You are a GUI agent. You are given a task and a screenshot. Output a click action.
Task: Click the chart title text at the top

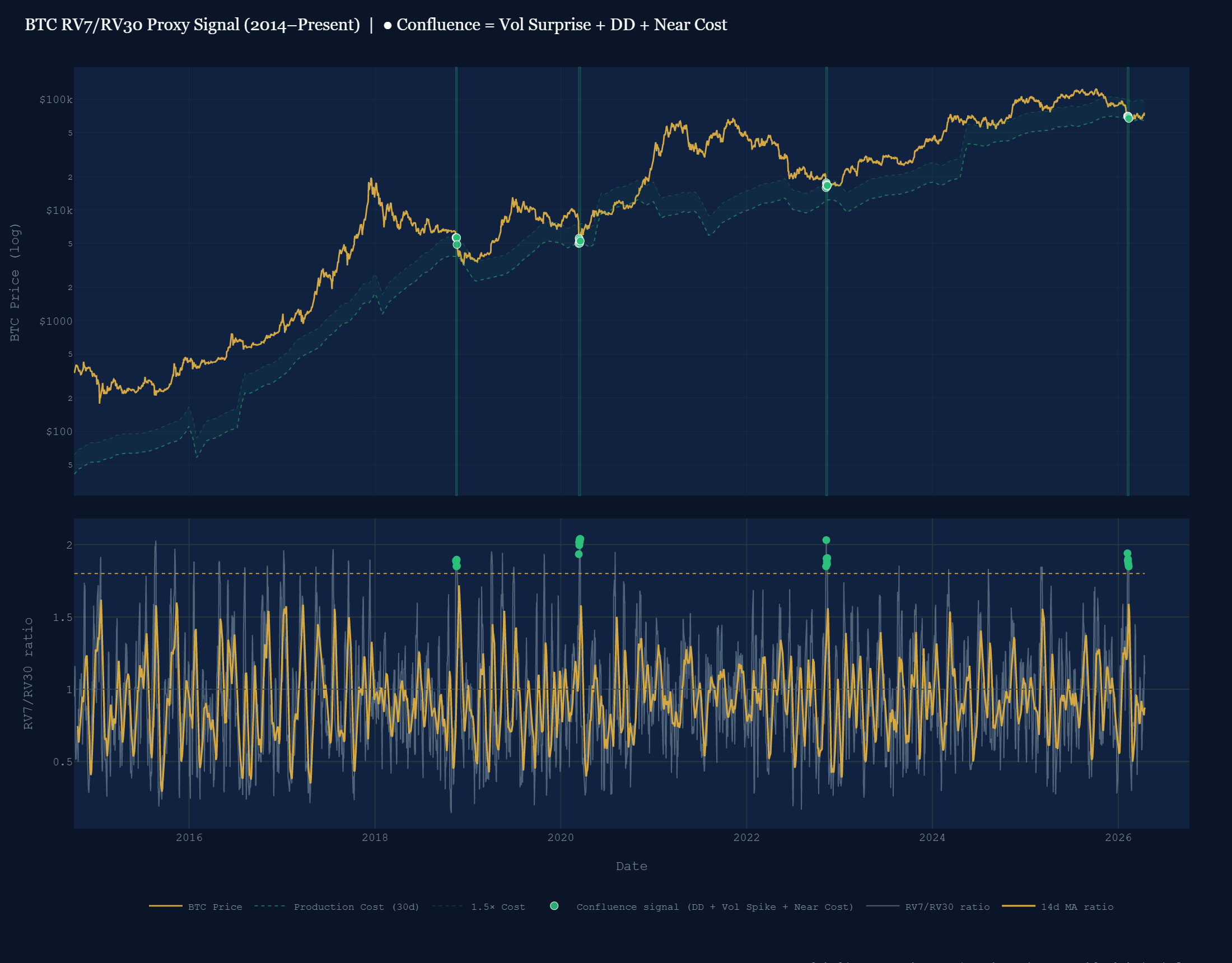[x=375, y=25]
